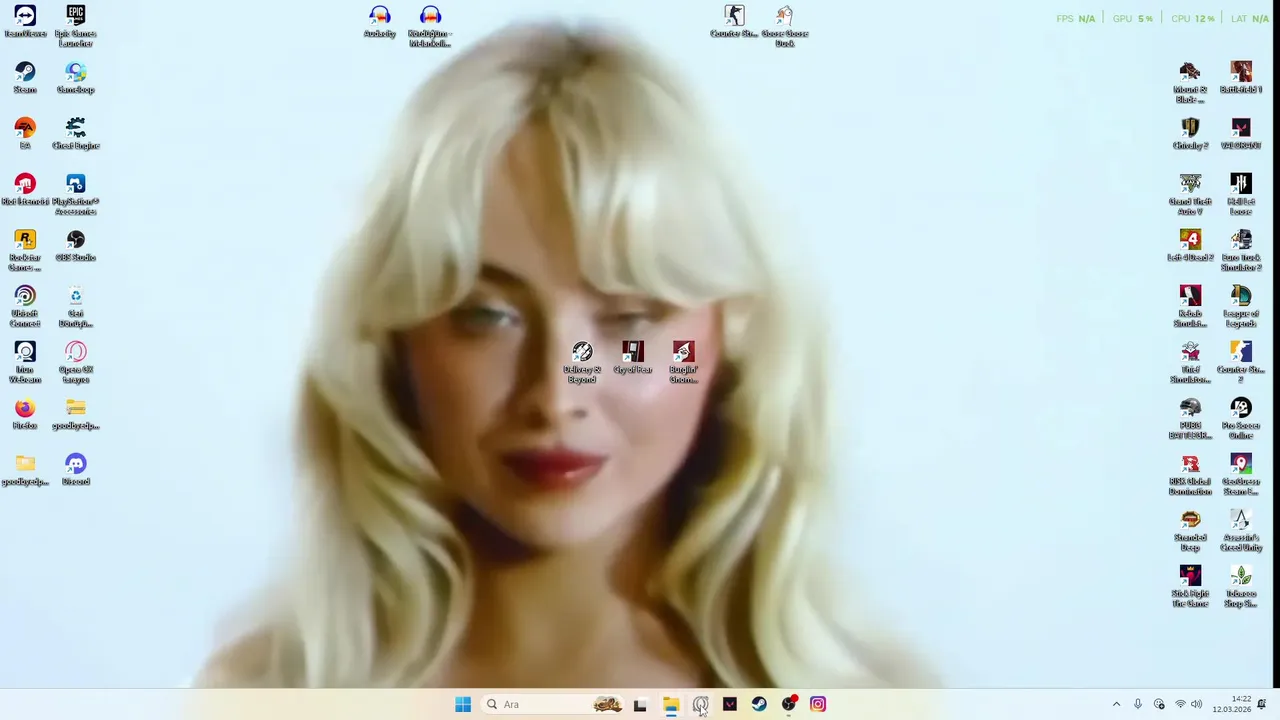Open the Left 4 Dead 2 shortcut

click(x=1190, y=246)
